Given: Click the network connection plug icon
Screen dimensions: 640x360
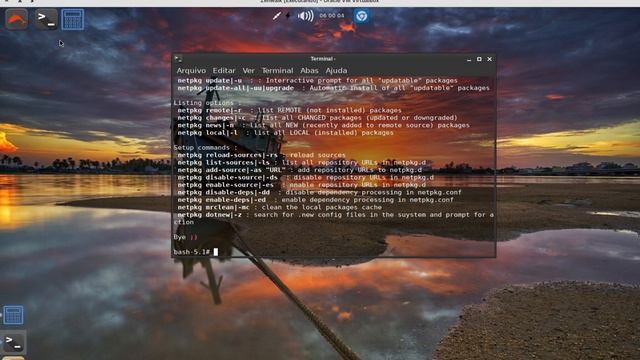Looking at the screenshot, I should [x=276, y=16].
